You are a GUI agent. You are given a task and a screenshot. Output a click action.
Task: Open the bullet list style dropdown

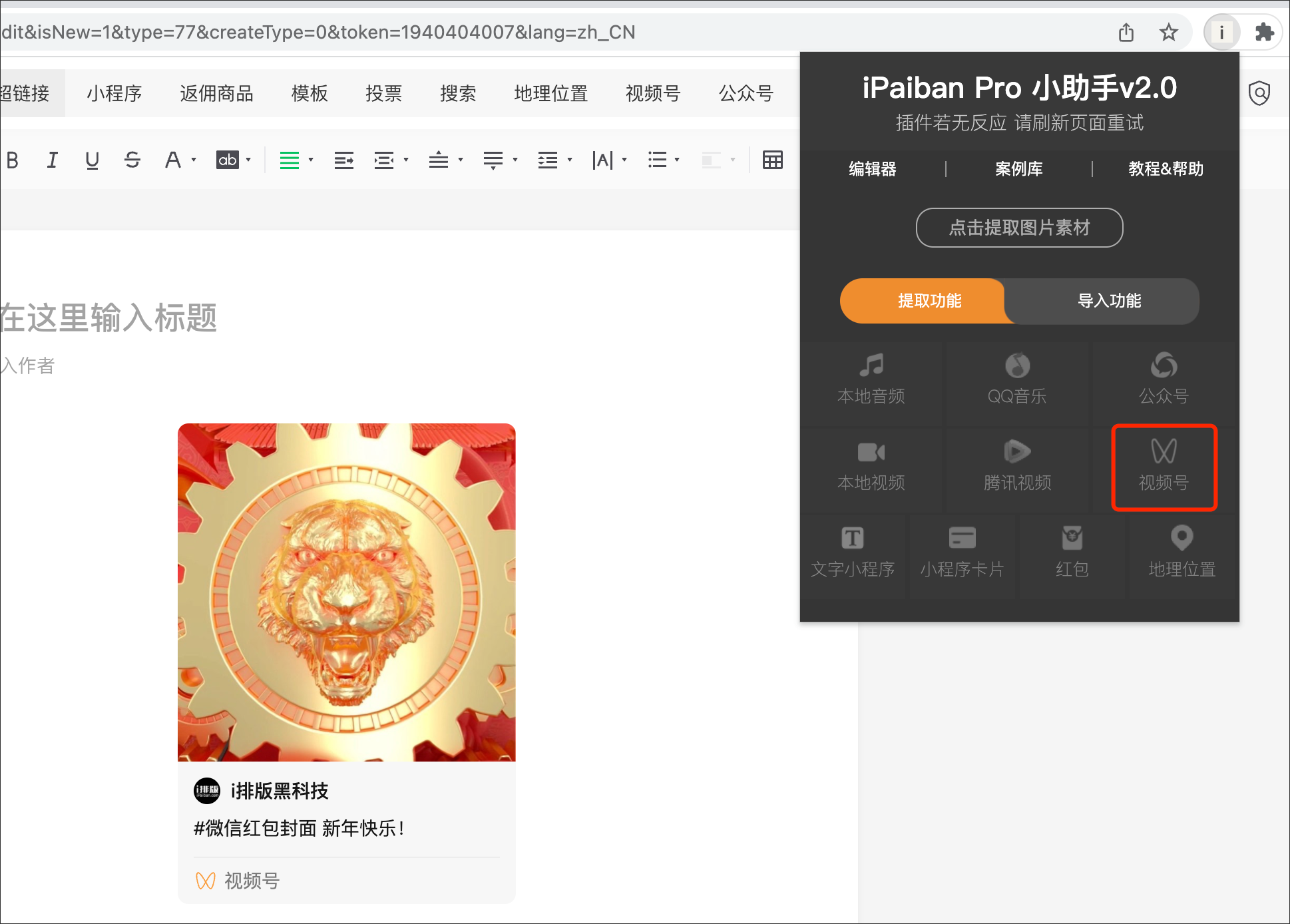pos(677,160)
